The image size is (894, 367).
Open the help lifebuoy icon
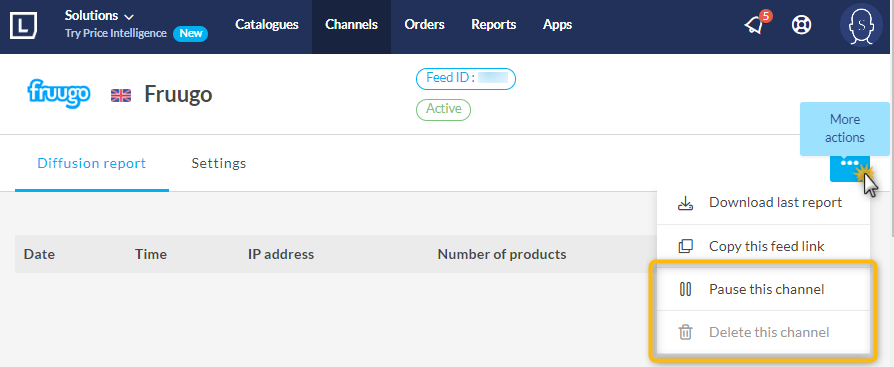pos(802,25)
